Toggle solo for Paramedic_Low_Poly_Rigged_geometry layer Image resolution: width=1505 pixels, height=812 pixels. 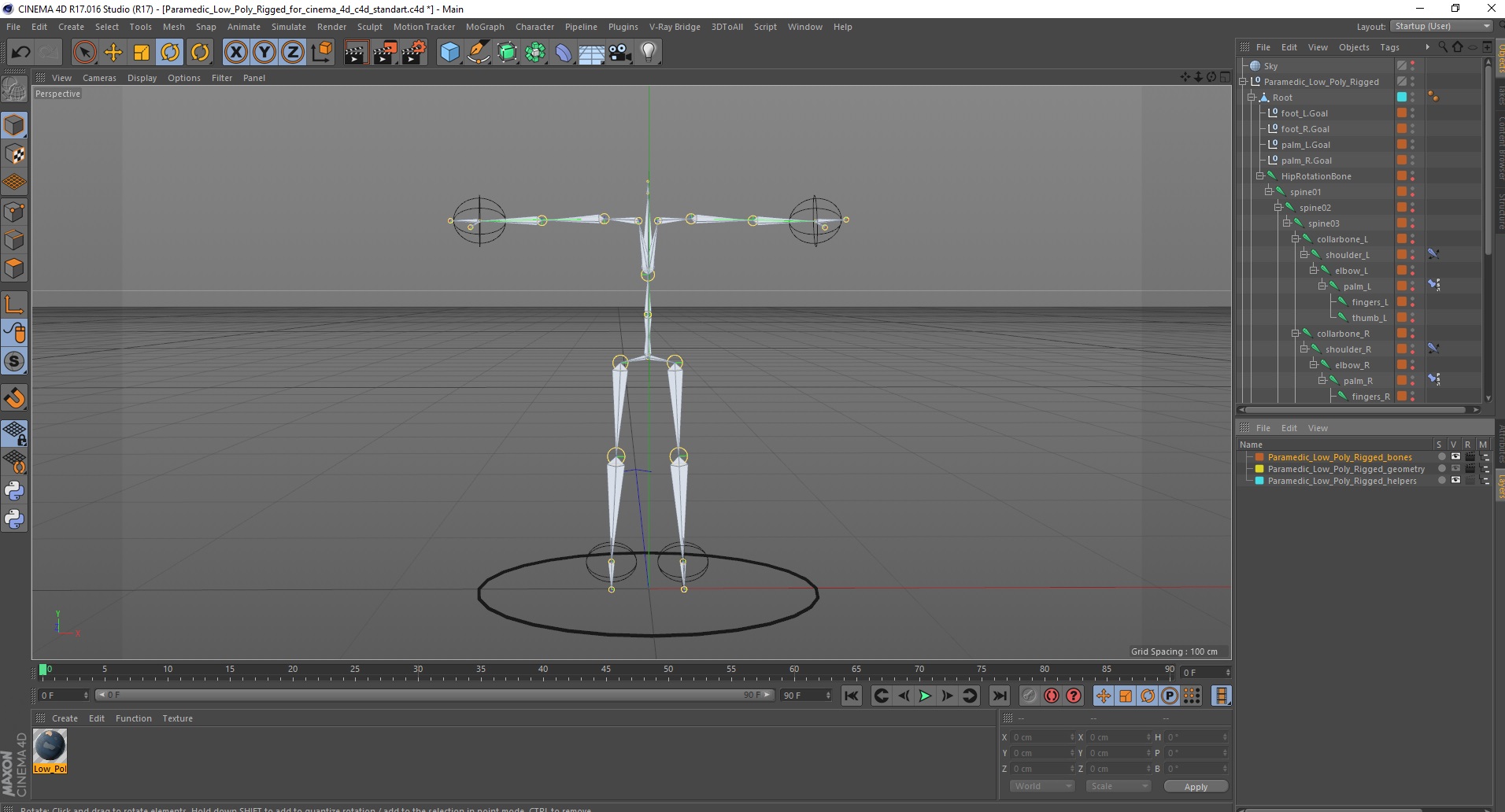point(1441,468)
